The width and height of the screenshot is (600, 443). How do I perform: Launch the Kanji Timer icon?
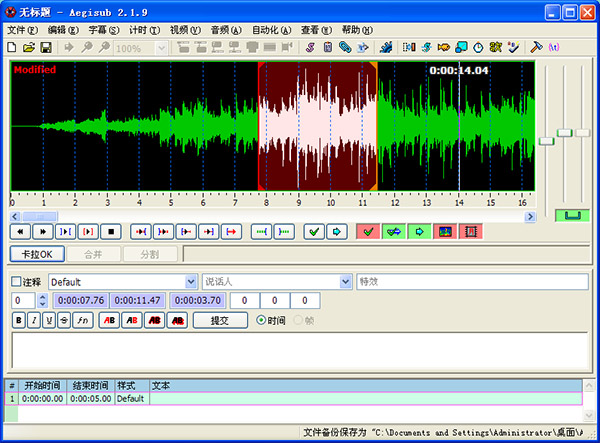coord(496,47)
